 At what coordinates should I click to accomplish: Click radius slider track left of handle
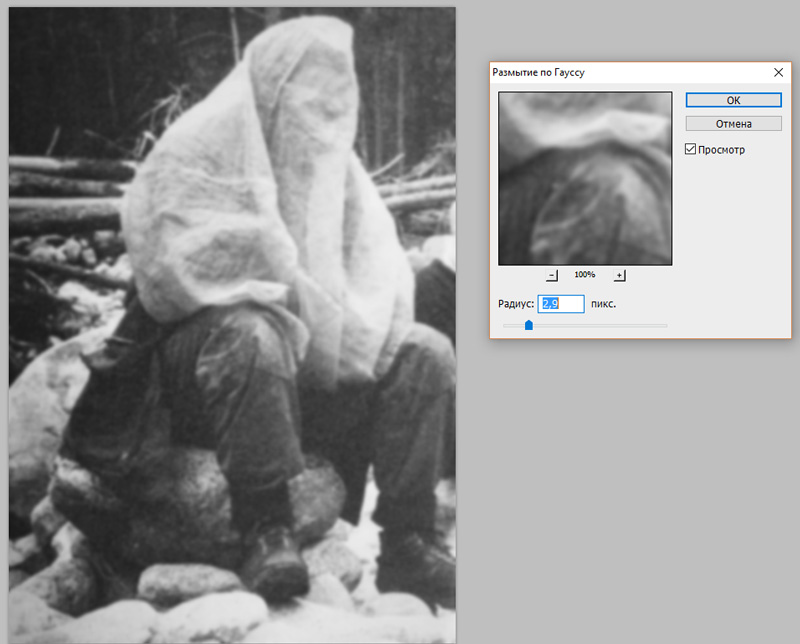tap(513, 325)
